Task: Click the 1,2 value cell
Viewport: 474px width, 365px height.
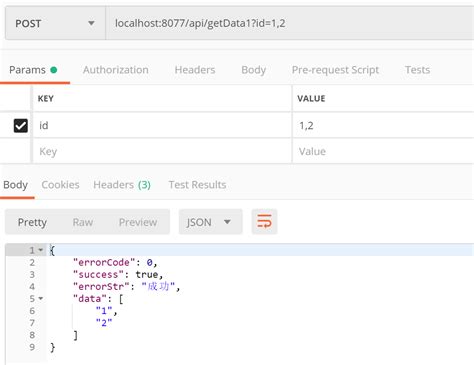Action: (383, 125)
